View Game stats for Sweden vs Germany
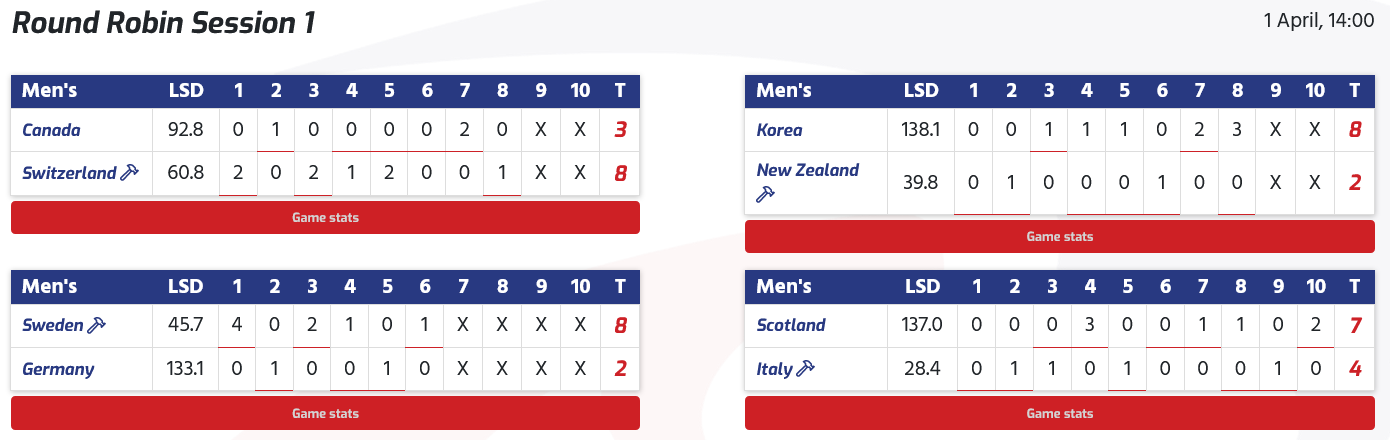The image size is (1390, 440). coord(325,413)
